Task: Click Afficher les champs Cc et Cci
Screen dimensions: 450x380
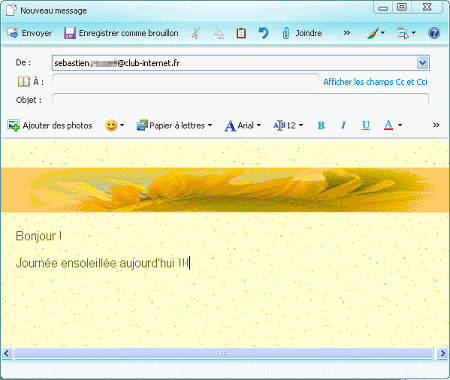Action: tap(375, 82)
